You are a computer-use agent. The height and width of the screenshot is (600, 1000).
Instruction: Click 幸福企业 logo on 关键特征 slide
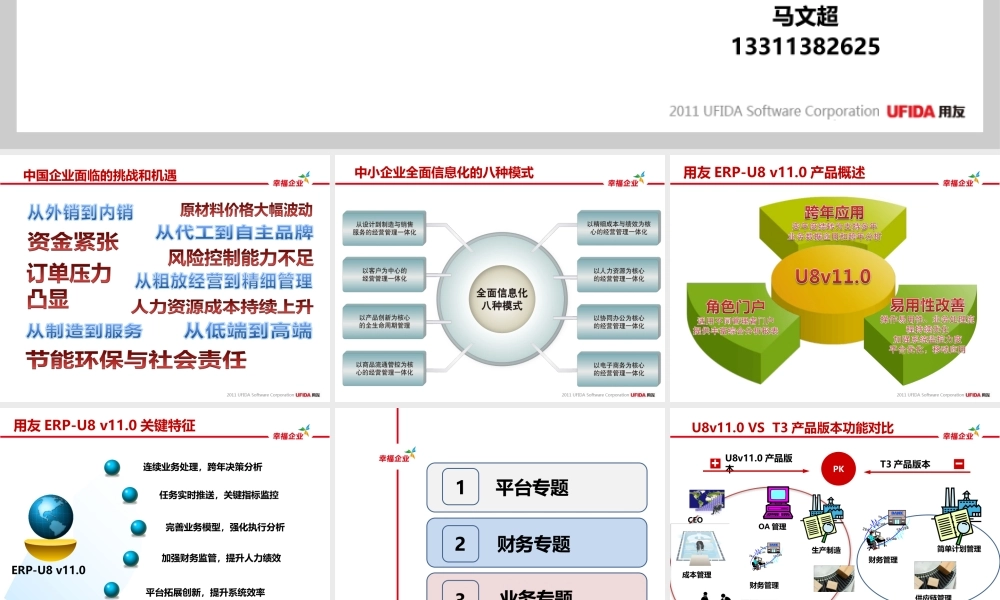[x=291, y=432]
